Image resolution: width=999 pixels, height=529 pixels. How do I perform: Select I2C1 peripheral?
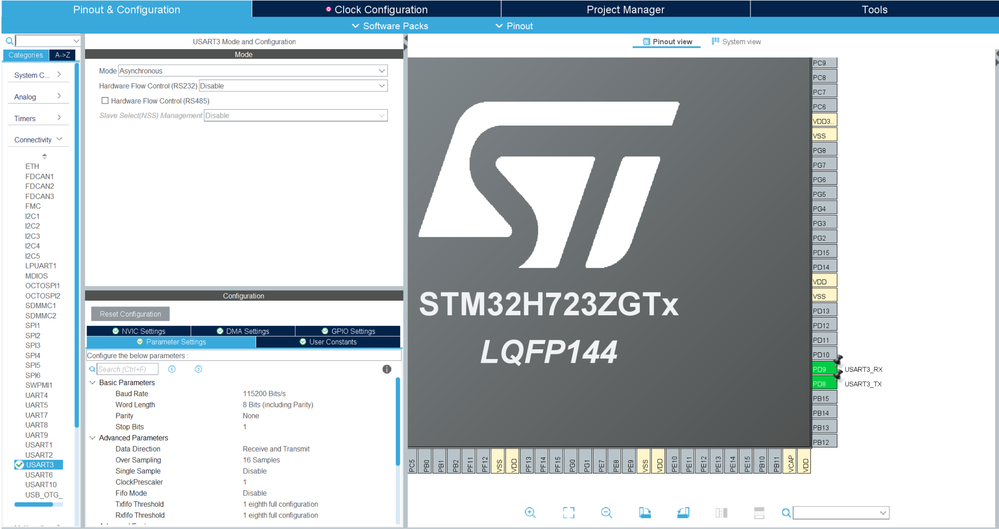point(32,216)
